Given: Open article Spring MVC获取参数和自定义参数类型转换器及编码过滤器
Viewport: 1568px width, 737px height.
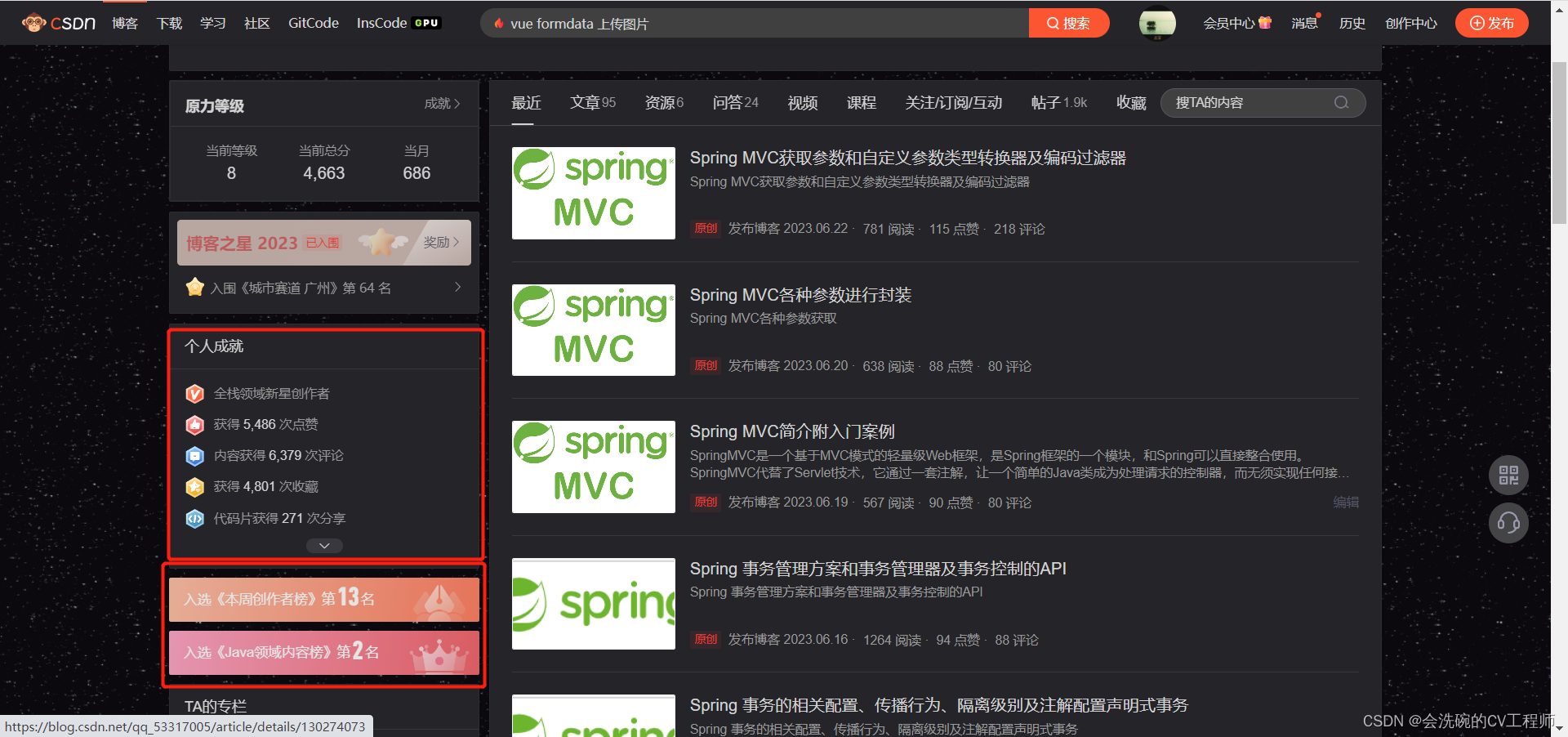Looking at the screenshot, I should (x=907, y=158).
